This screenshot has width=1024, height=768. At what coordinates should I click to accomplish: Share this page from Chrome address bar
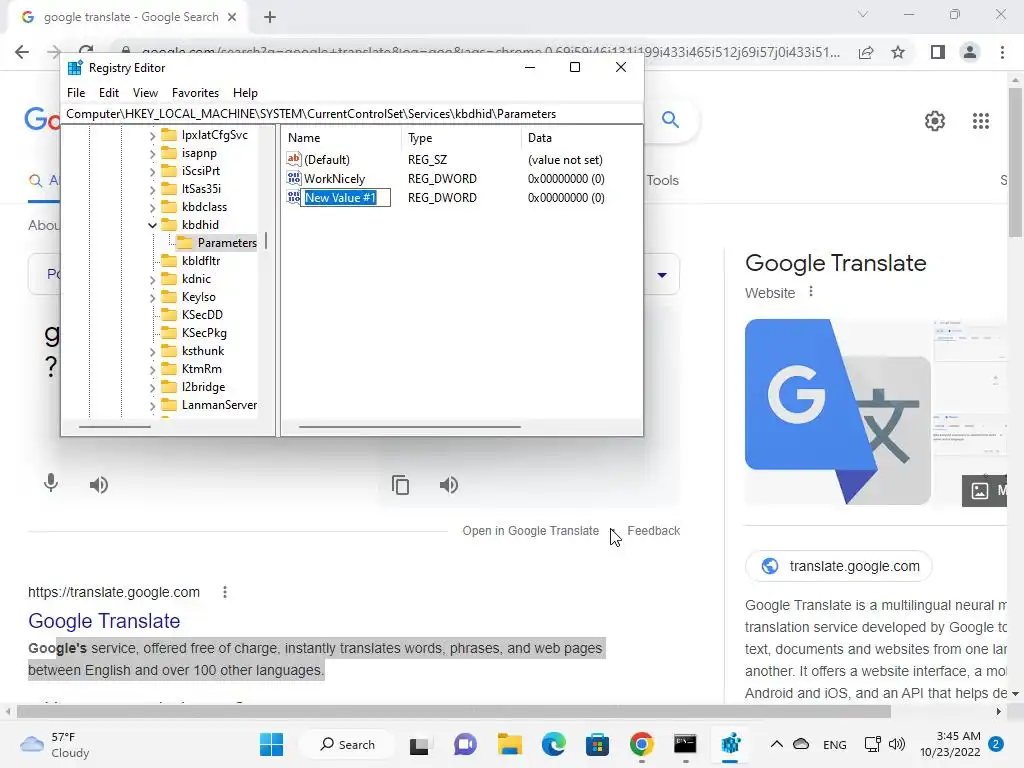tap(866, 52)
